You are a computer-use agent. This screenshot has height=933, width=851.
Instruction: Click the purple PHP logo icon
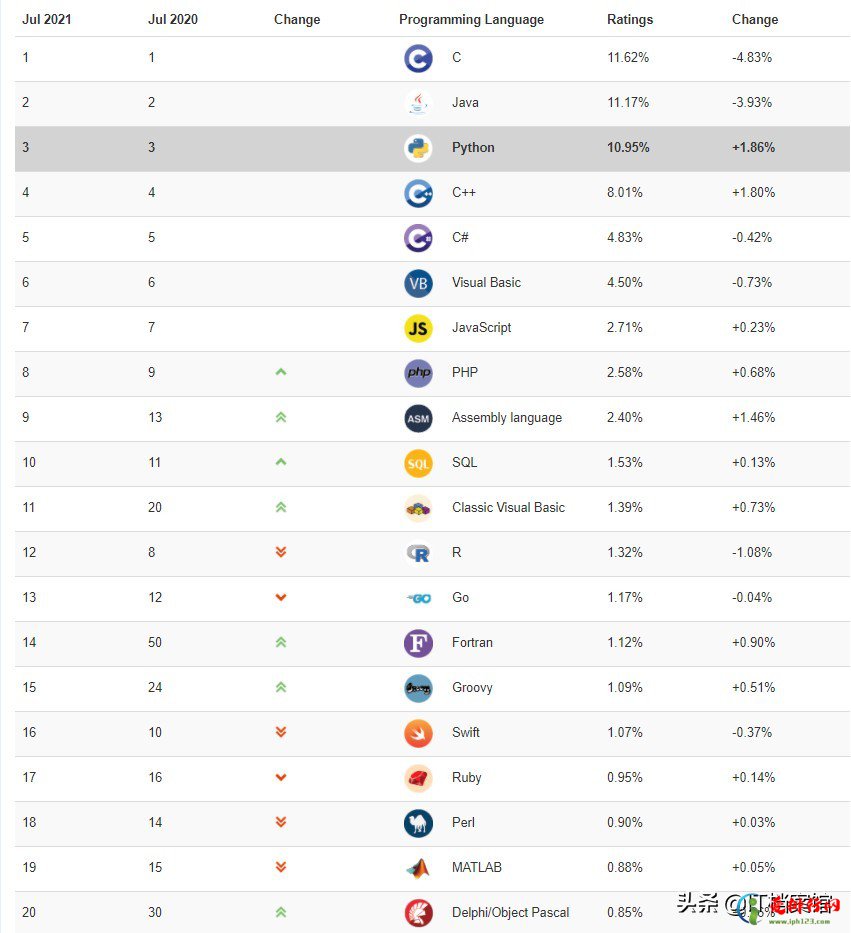click(x=418, y=373)
